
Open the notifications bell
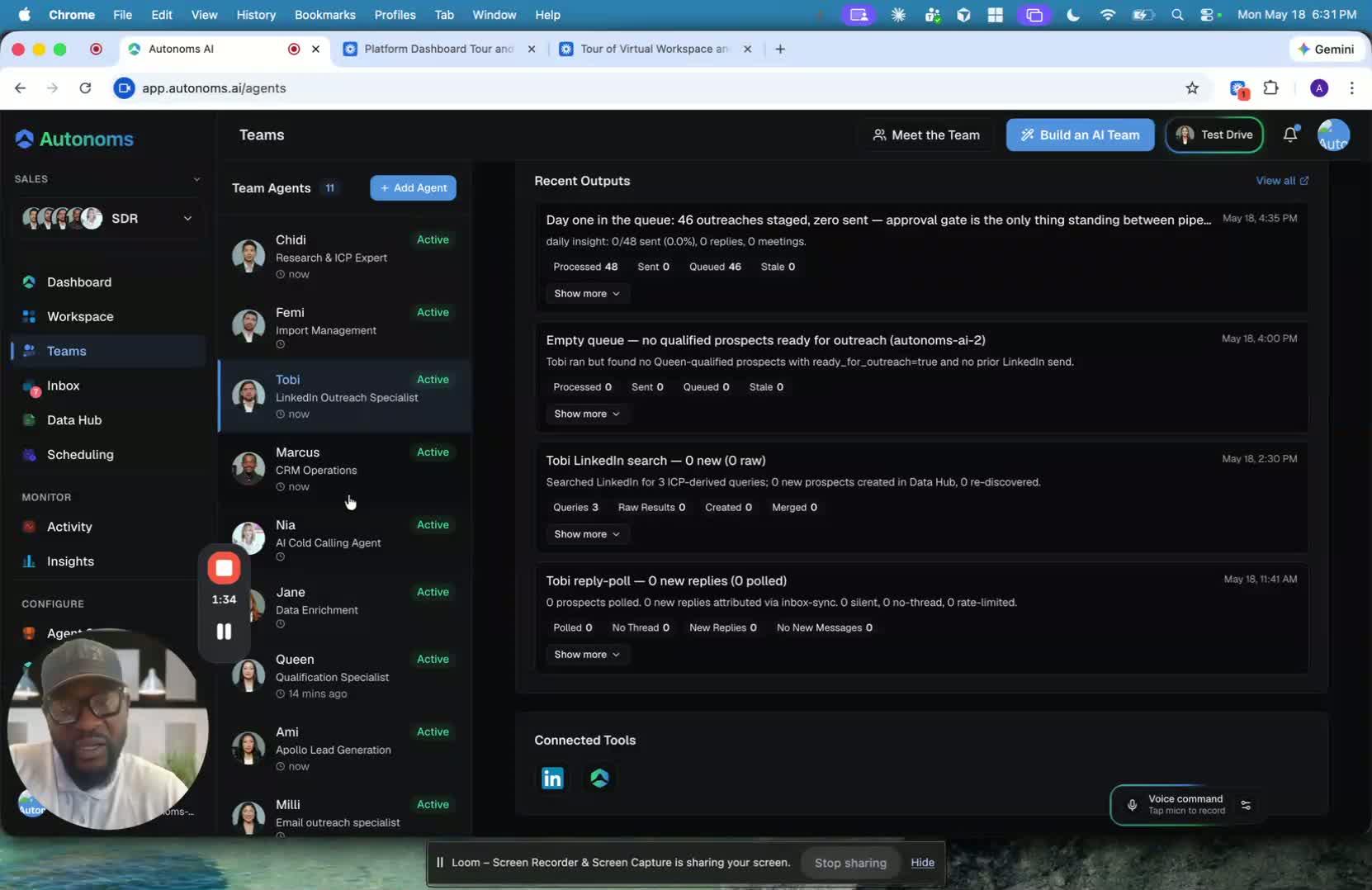pyautogui.click(x=1290, y=135)
